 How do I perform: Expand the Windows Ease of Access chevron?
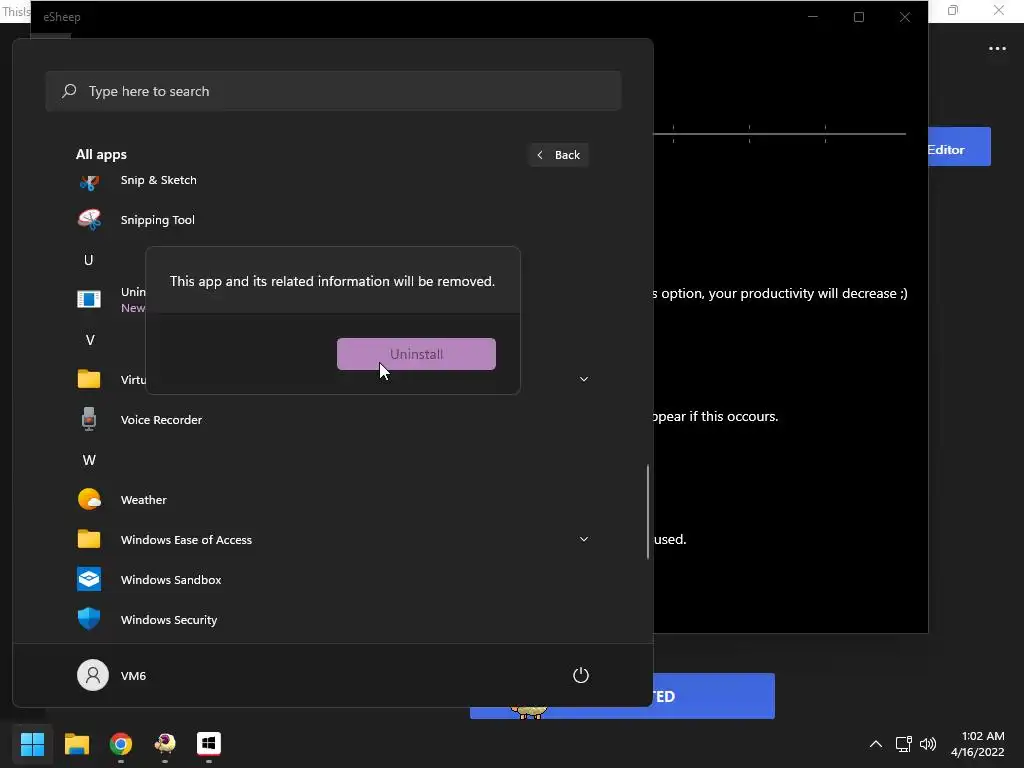tap(584, 539)
